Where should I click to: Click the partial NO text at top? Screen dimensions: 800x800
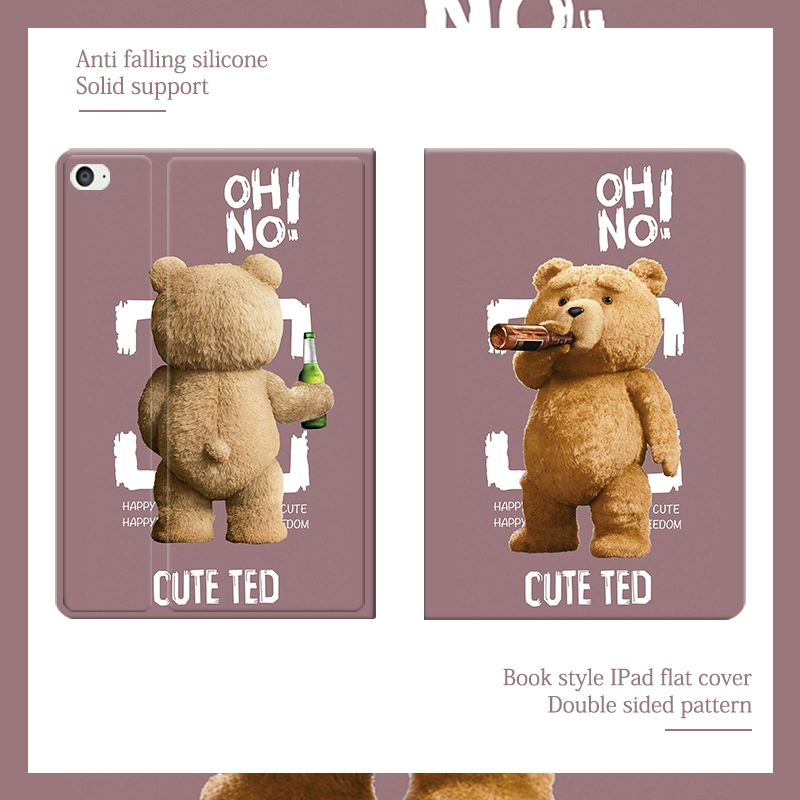click(515, 14)
